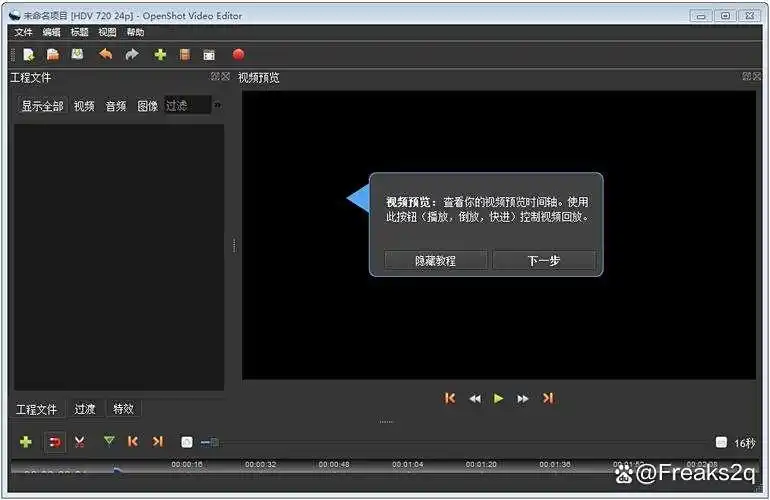Click the 下一步 button in the tutorial
Screen dimensions: 770x500
(544, 260)
